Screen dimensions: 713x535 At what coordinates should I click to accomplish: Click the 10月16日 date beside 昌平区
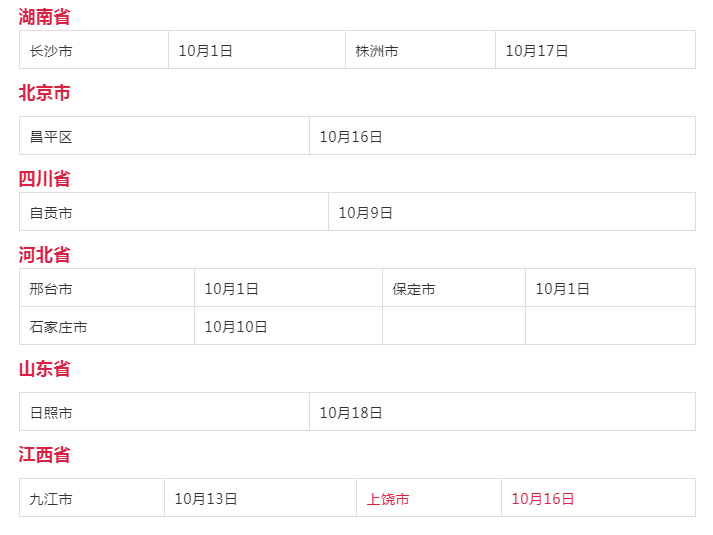point(502,136)
